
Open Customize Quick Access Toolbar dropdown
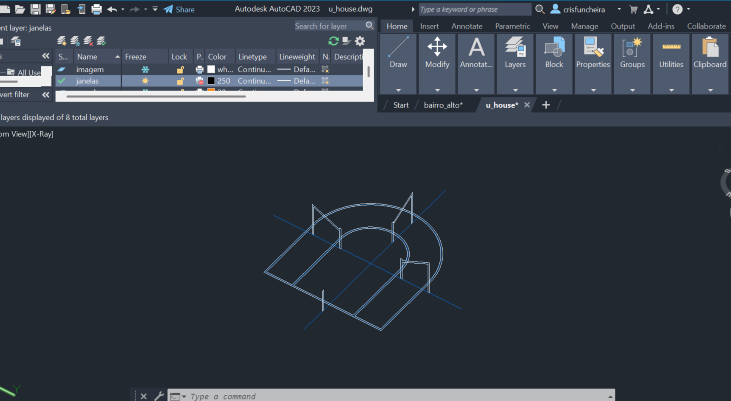[155, 9]
